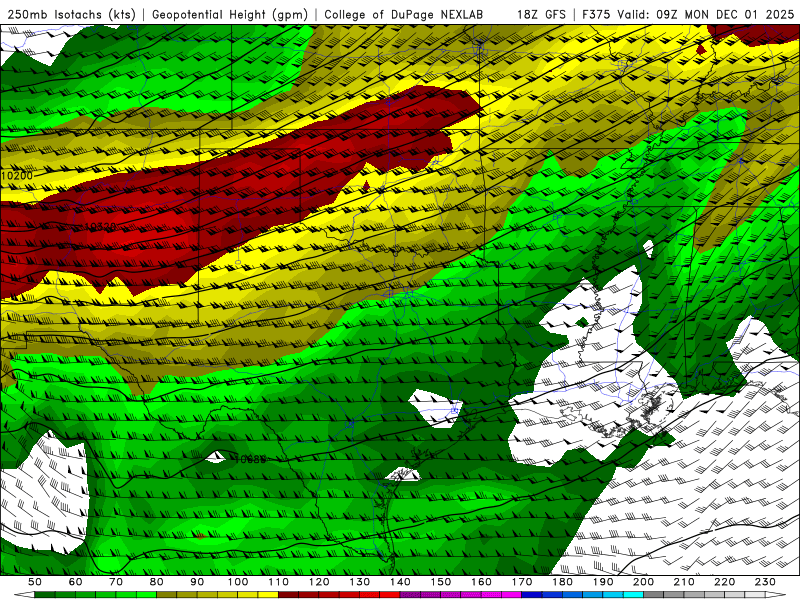Click the 'F375 Valid: 09Z MON DEC 01 2025' text
Image resolution: width=800 pixels, height=600 pixels.
[688, 14]
